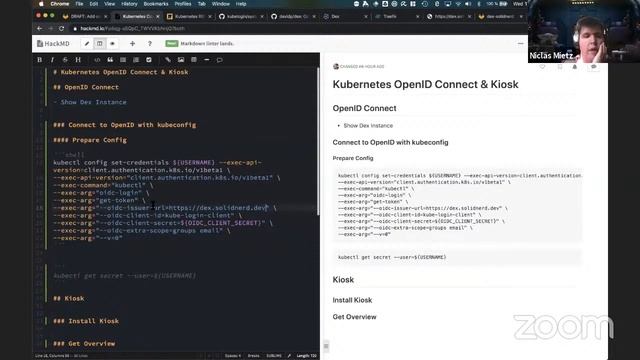
Task: Open the Chrome History menu
Action: pyautogui.click(x=129, y=4)
